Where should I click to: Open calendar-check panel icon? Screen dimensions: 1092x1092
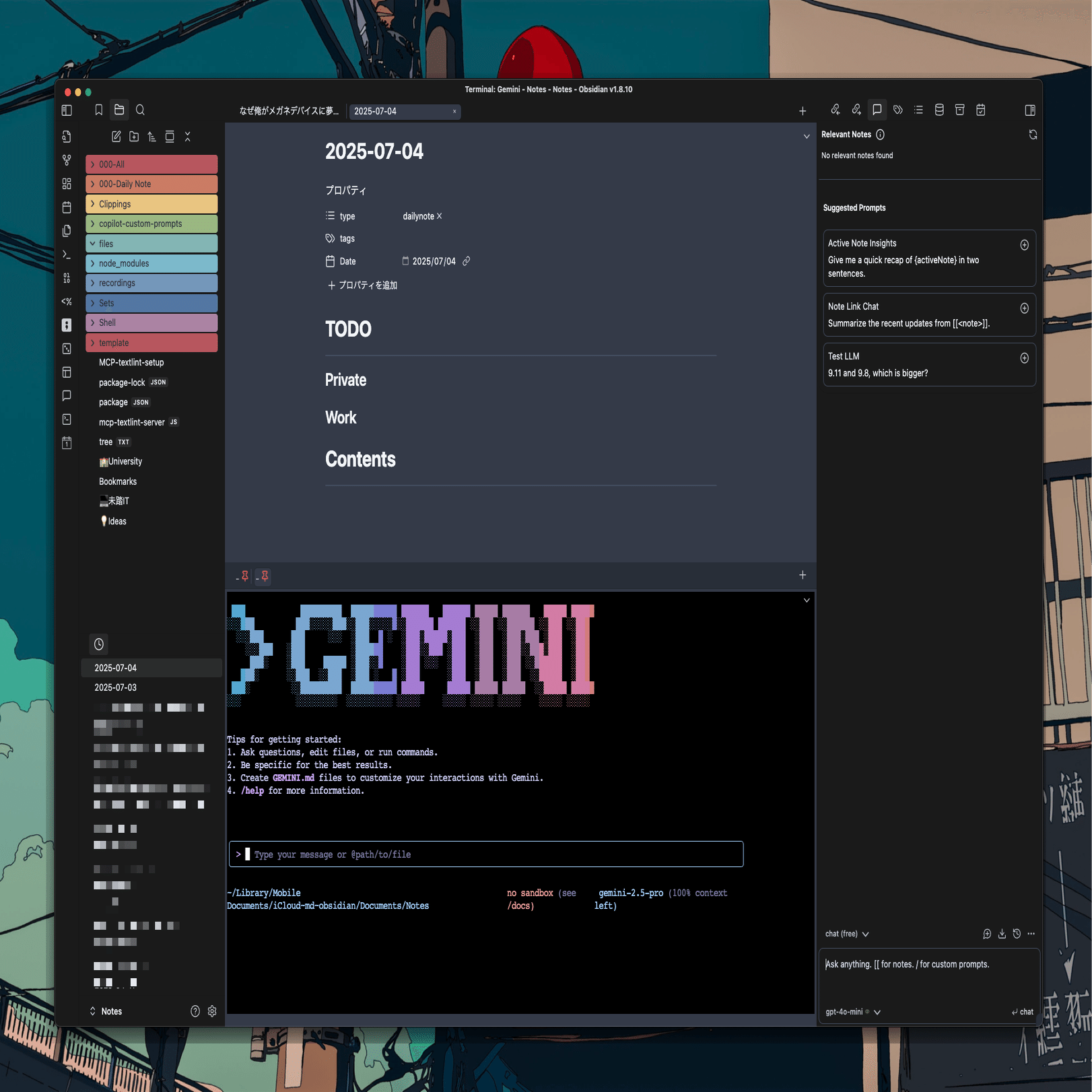[981, 110]
